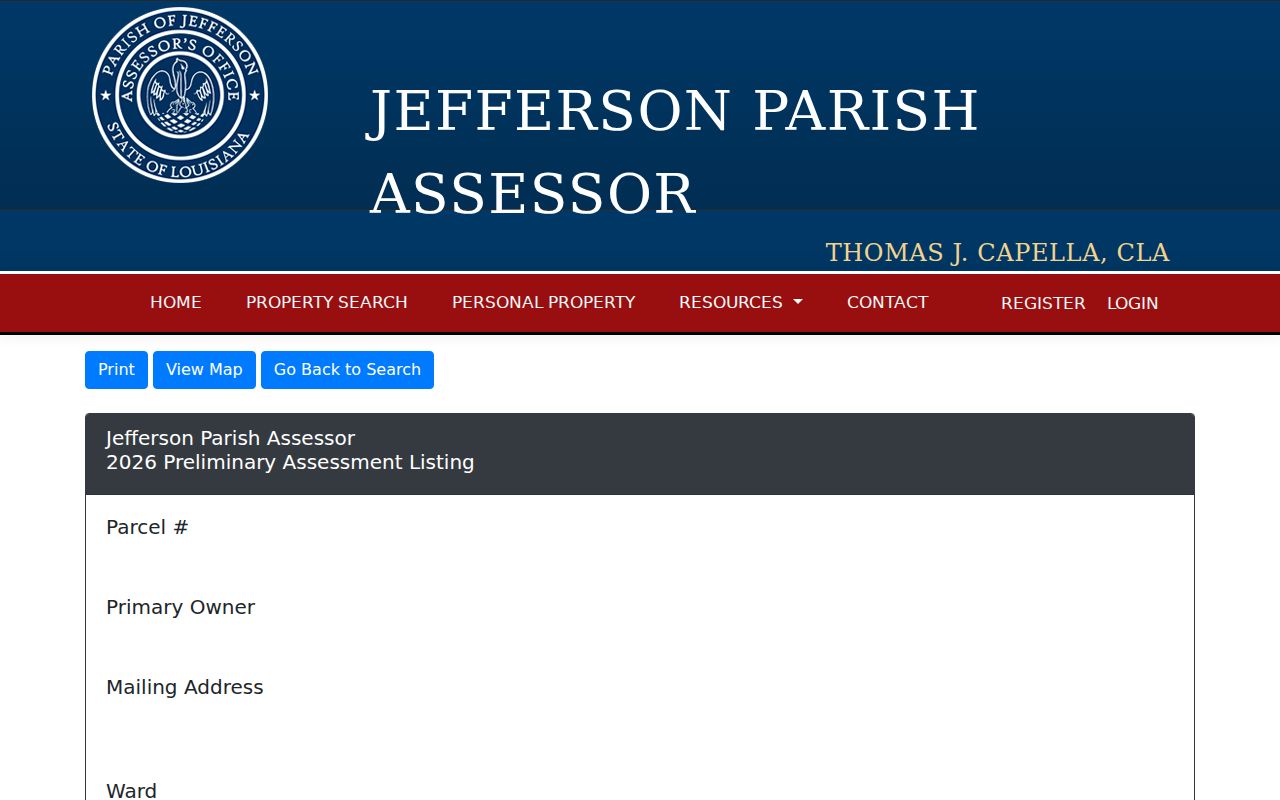The image size is (1280, 800).
Task: Click the THOMAS J. CAPELLA, CLA text
Action: 997,252
